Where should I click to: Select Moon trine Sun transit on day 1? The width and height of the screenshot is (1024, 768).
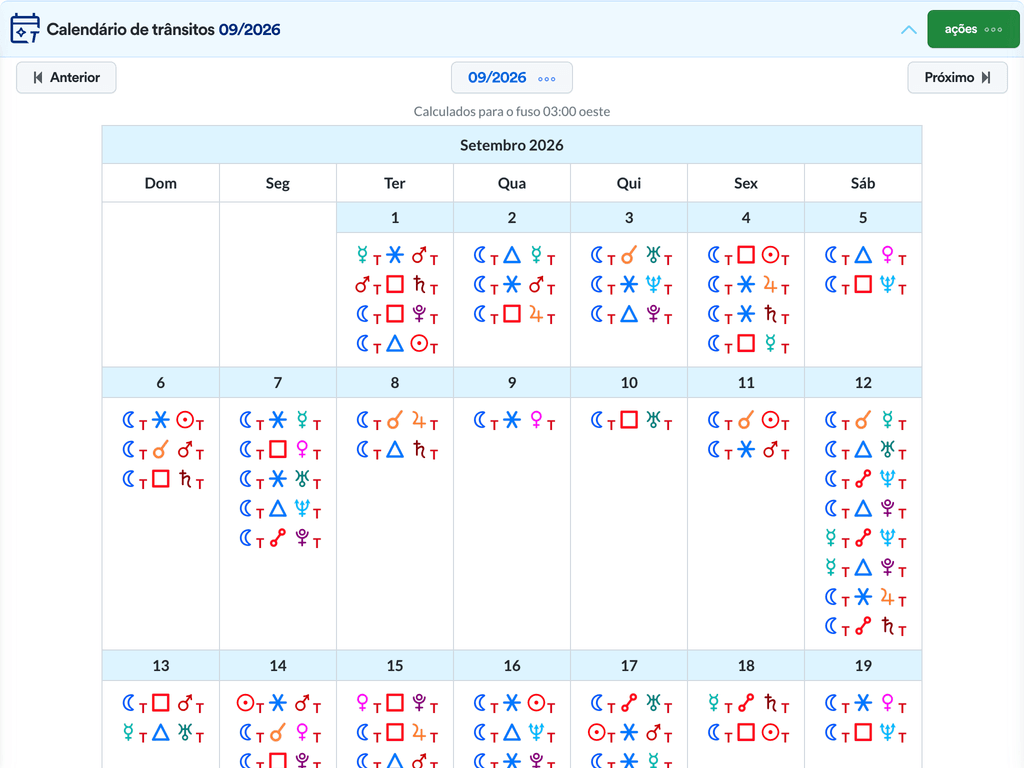pos(396,344)
